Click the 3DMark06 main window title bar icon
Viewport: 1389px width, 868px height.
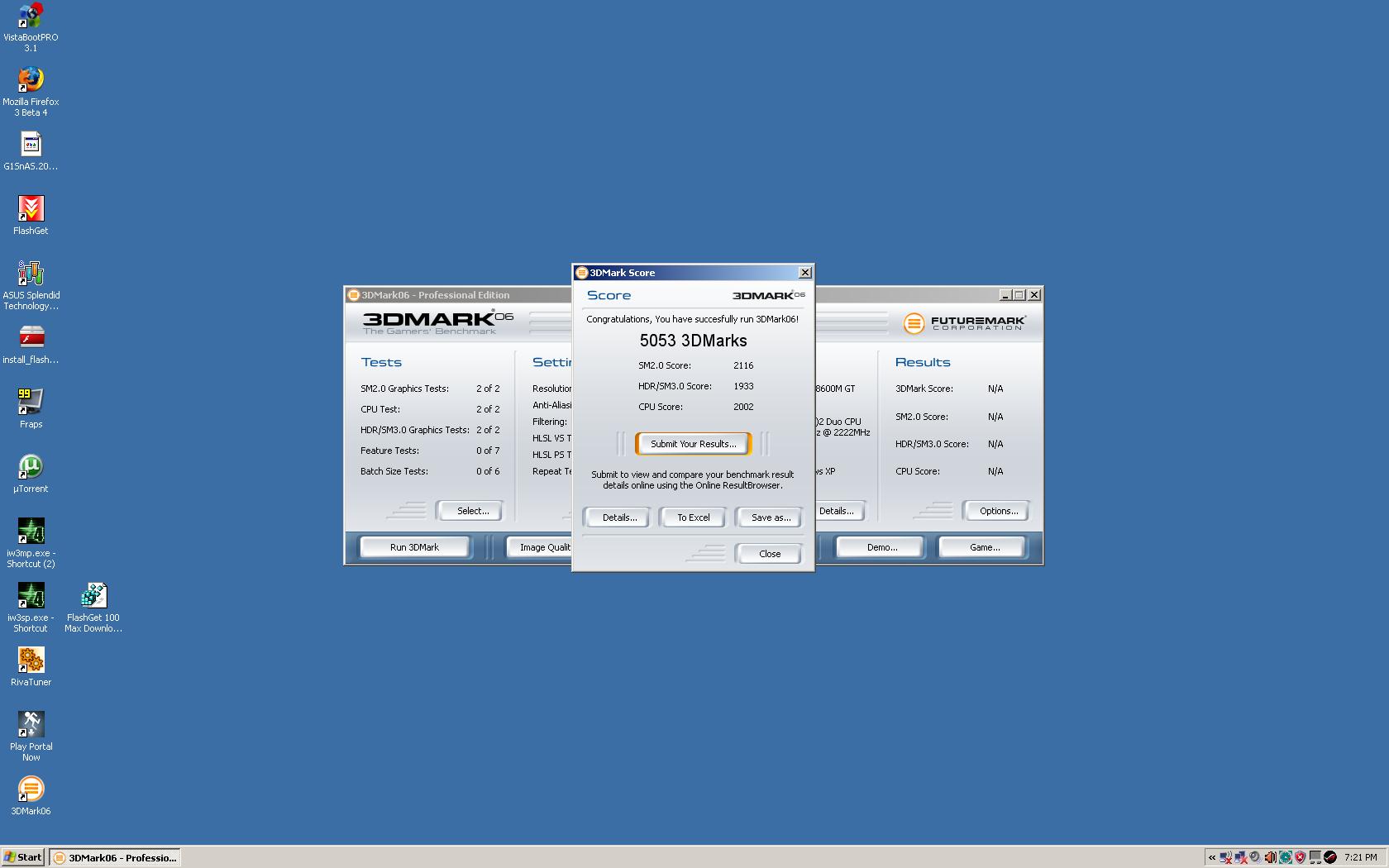pyautogui.click(x=353, y=295)
